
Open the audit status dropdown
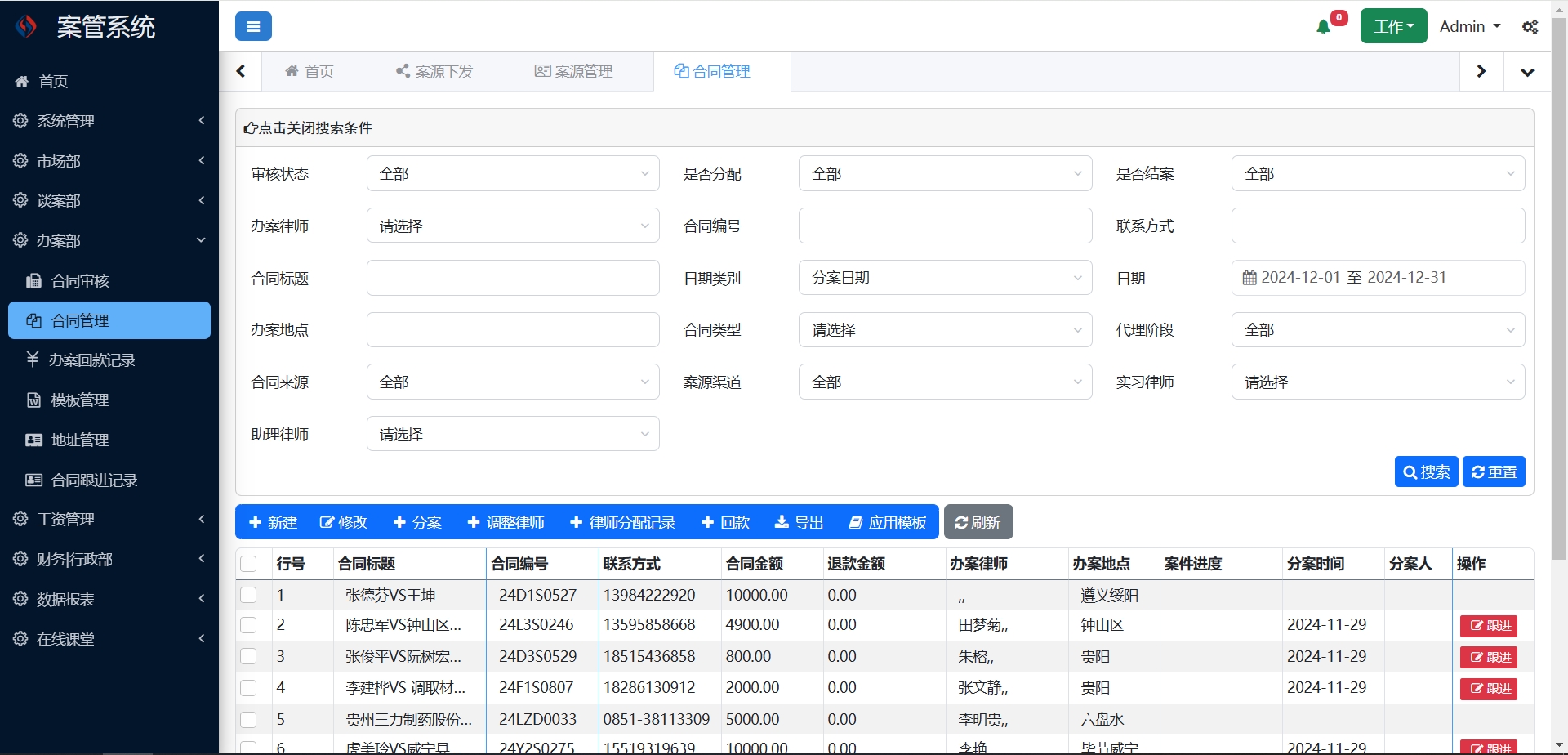pos(512,173)
